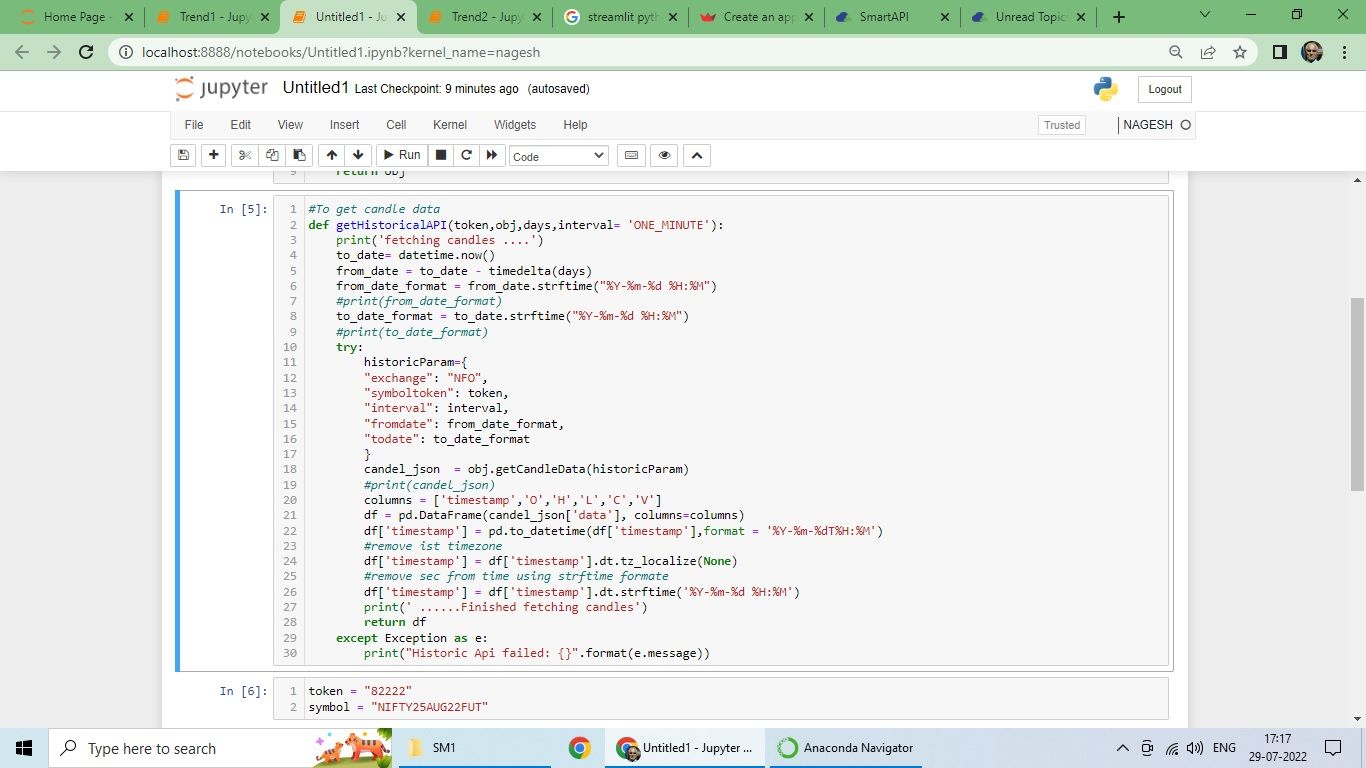
Task: Open the Chrome profile avatar
Action: point(1312,53)
